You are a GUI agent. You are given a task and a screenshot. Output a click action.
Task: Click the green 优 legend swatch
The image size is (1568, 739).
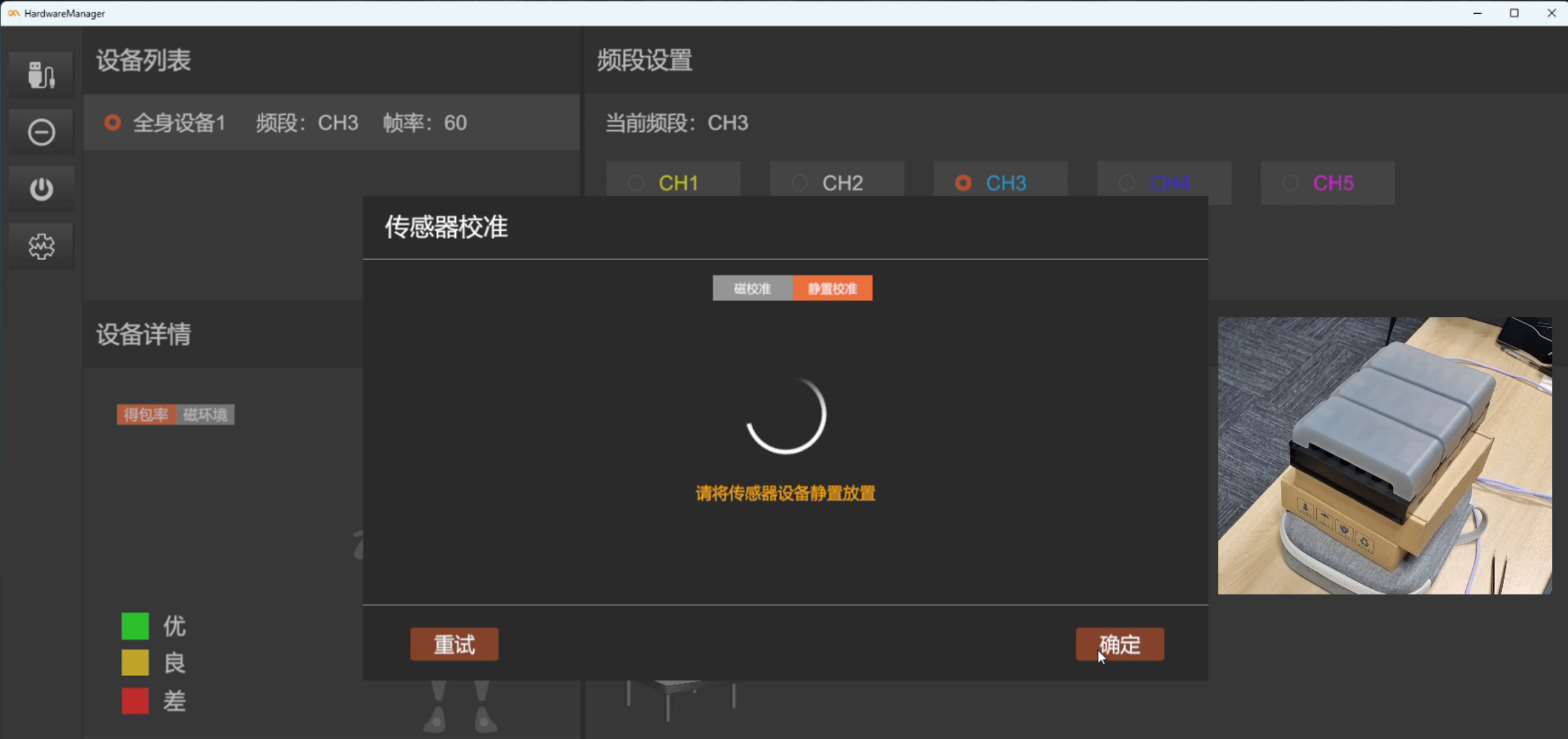135,626
